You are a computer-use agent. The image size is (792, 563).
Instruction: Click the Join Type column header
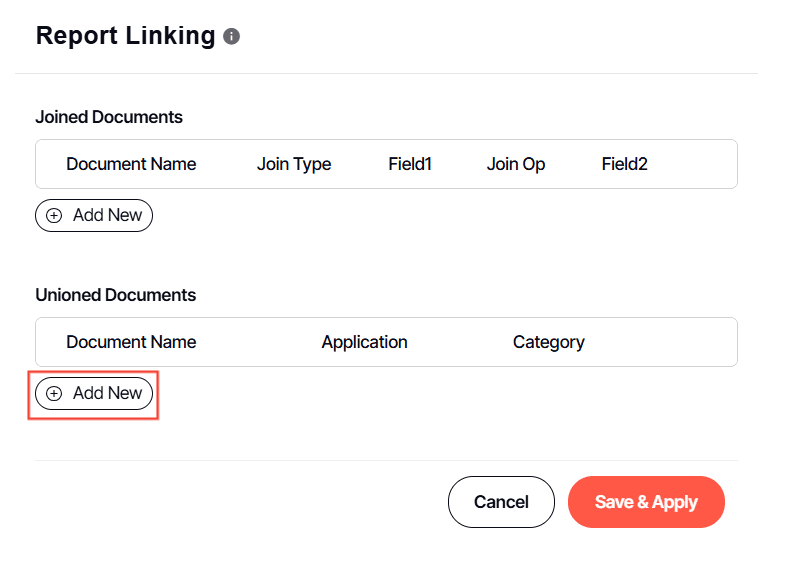(x=294, y=164)
